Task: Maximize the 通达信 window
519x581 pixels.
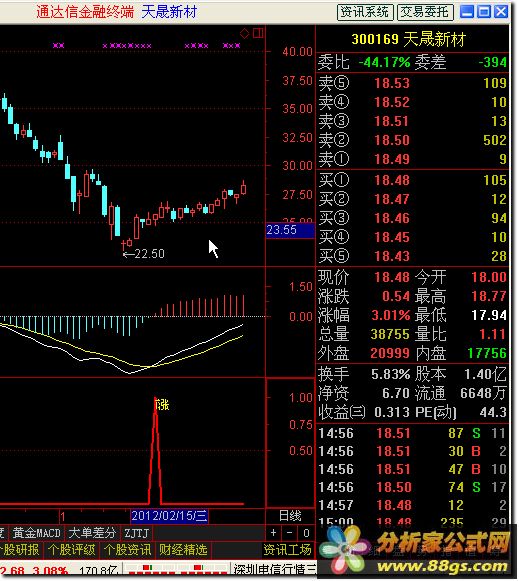Action: pyautogui.click(x=484, y=12)
